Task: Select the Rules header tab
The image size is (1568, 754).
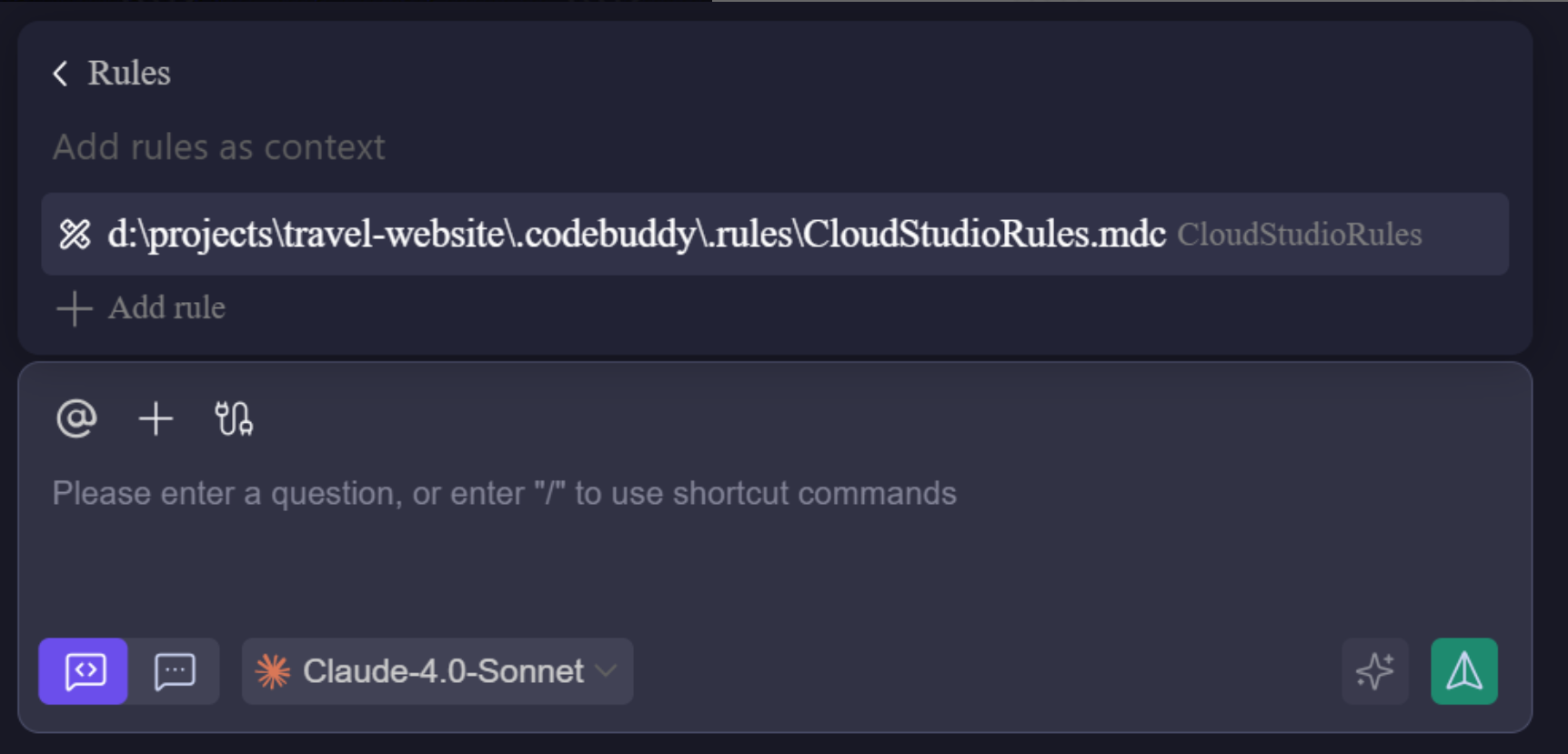Action: tap(128, 73)
